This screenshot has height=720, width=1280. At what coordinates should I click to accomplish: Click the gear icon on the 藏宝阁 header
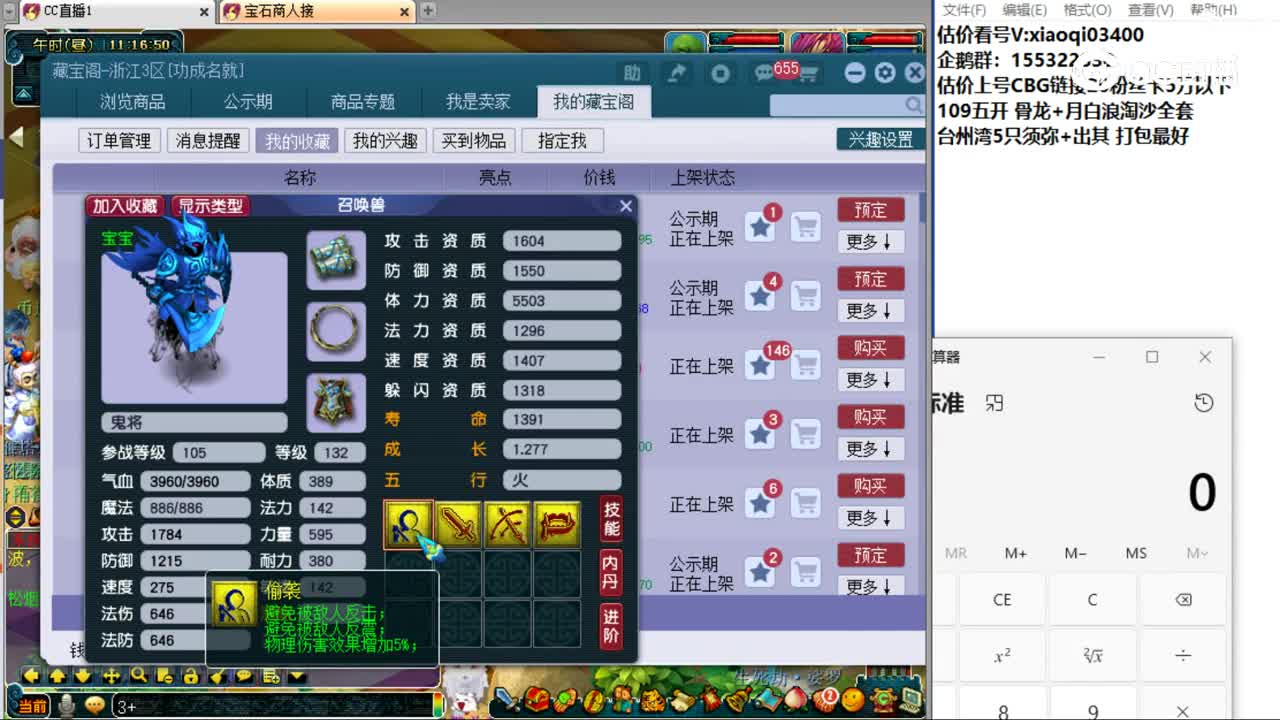pyautogui.click(x=886, y=73)
